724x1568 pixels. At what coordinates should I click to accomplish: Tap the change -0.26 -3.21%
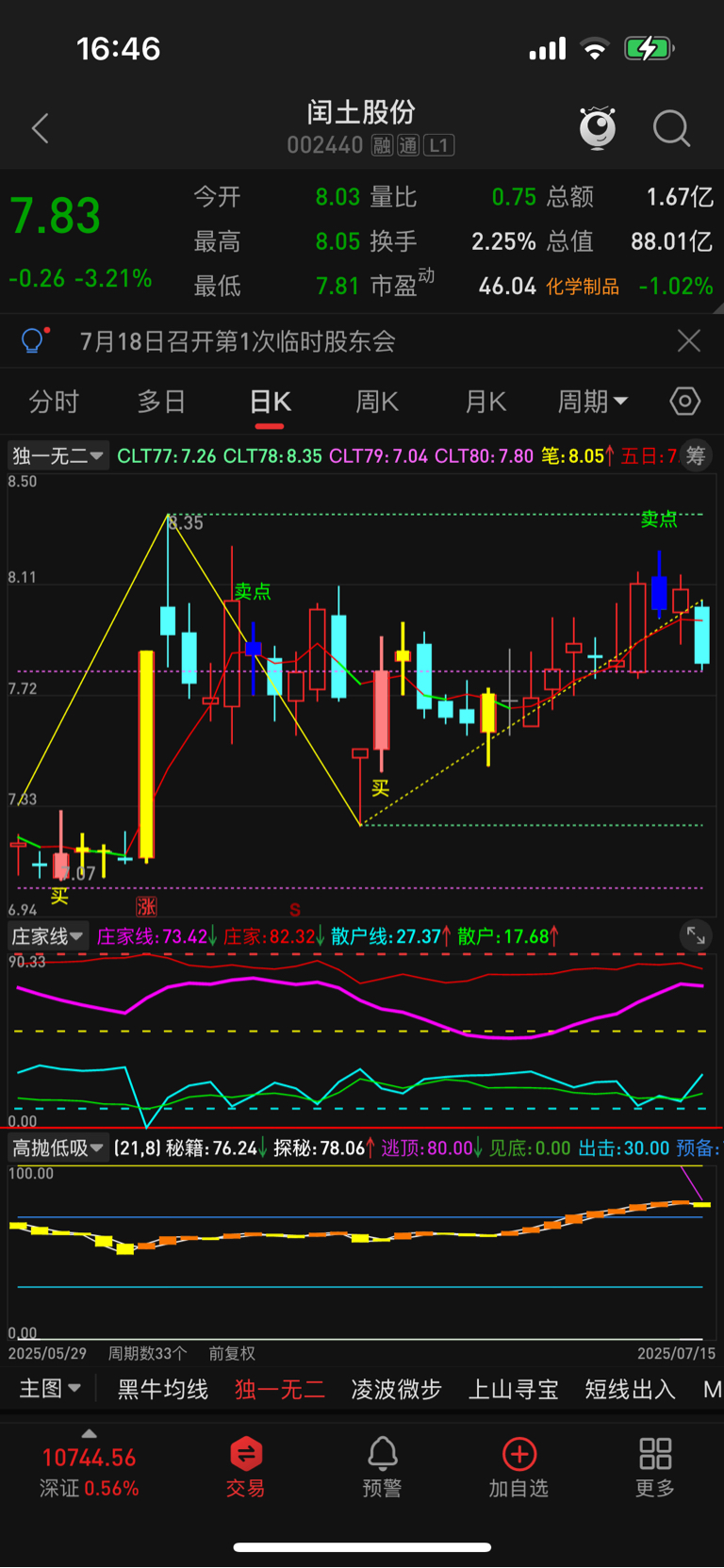coord(80,279)
